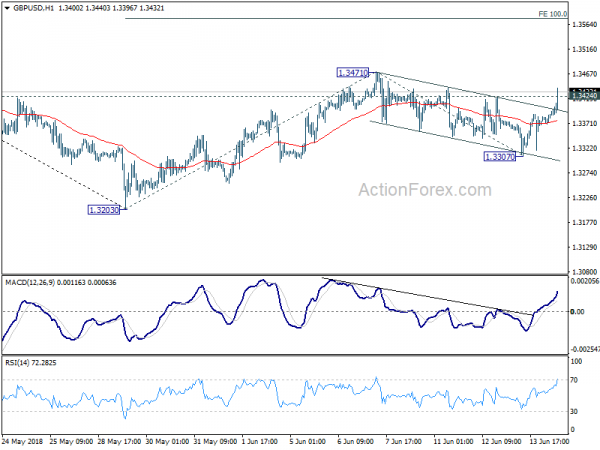Click the FE 100.0 Fibonacci label
The image size is (600, 450).
click(x=553, y=14)
